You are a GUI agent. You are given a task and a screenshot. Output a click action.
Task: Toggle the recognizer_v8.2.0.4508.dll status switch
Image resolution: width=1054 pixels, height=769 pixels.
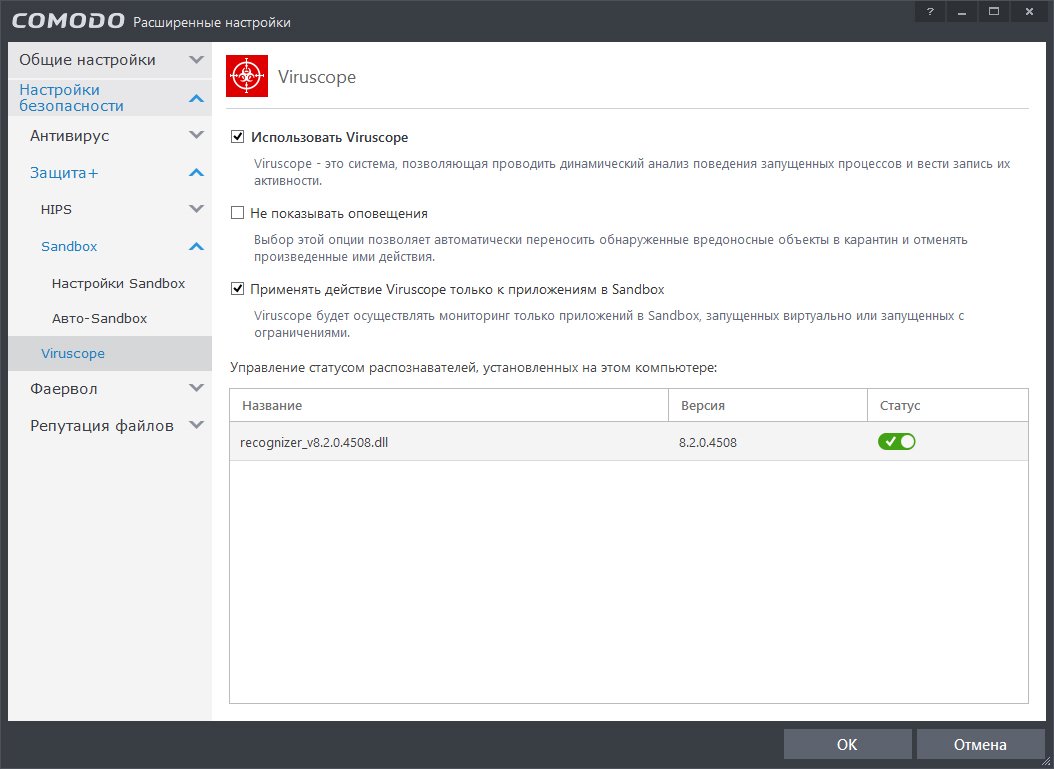click(x=897, y=442)
